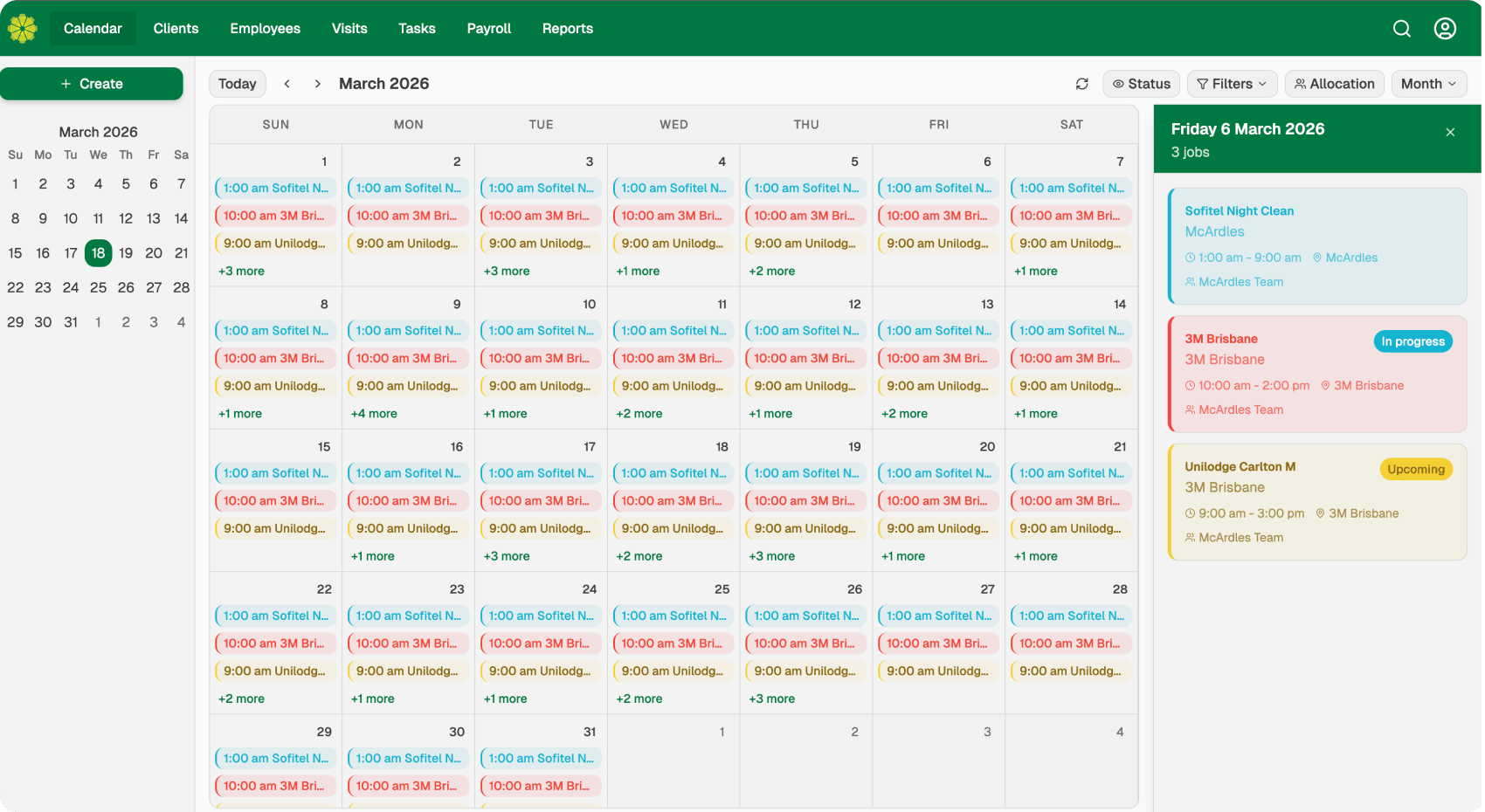This screenshot has width=1485, height=812.
Task: Click the clock icon on the Sofitel Night Clean card
Action: (x=1190, y=257)
